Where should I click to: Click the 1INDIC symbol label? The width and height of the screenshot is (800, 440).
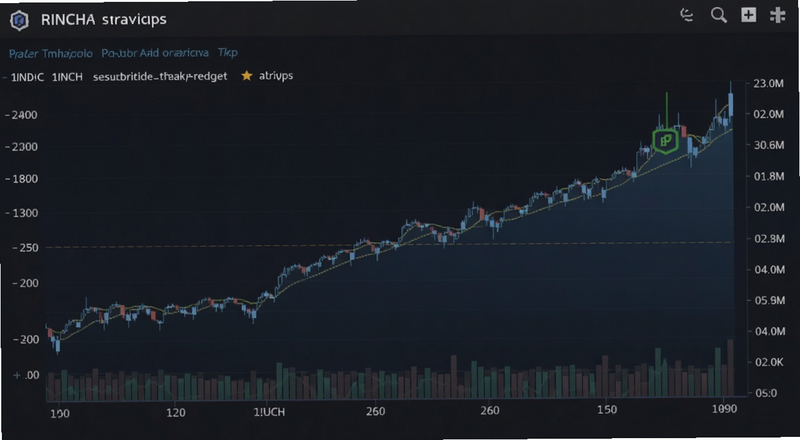(x=29, y=77)
